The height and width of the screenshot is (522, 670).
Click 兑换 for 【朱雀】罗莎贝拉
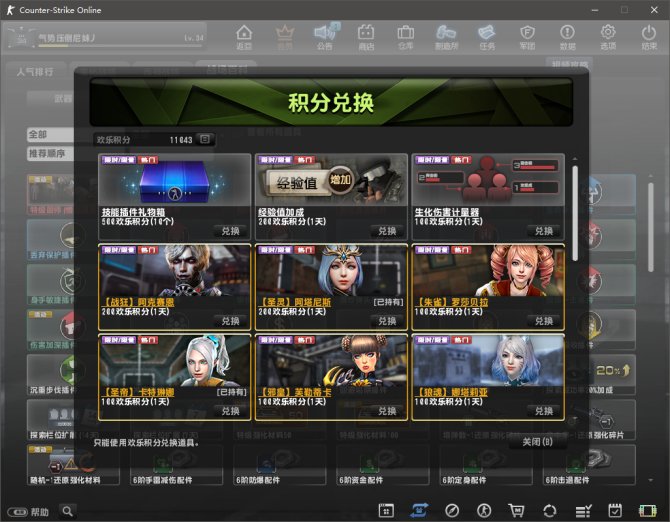544,321
